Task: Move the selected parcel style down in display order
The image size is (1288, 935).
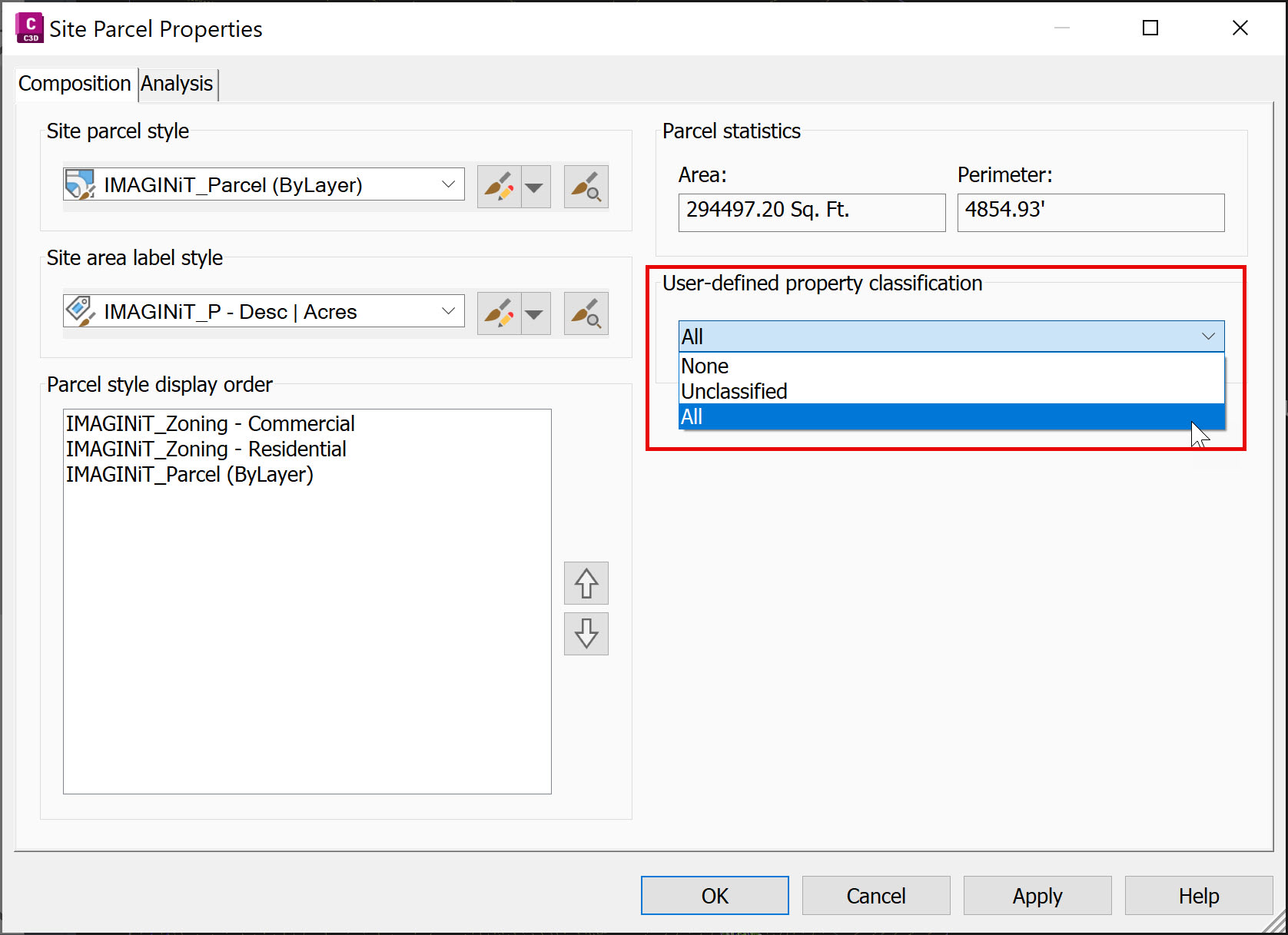Action: 586,634
